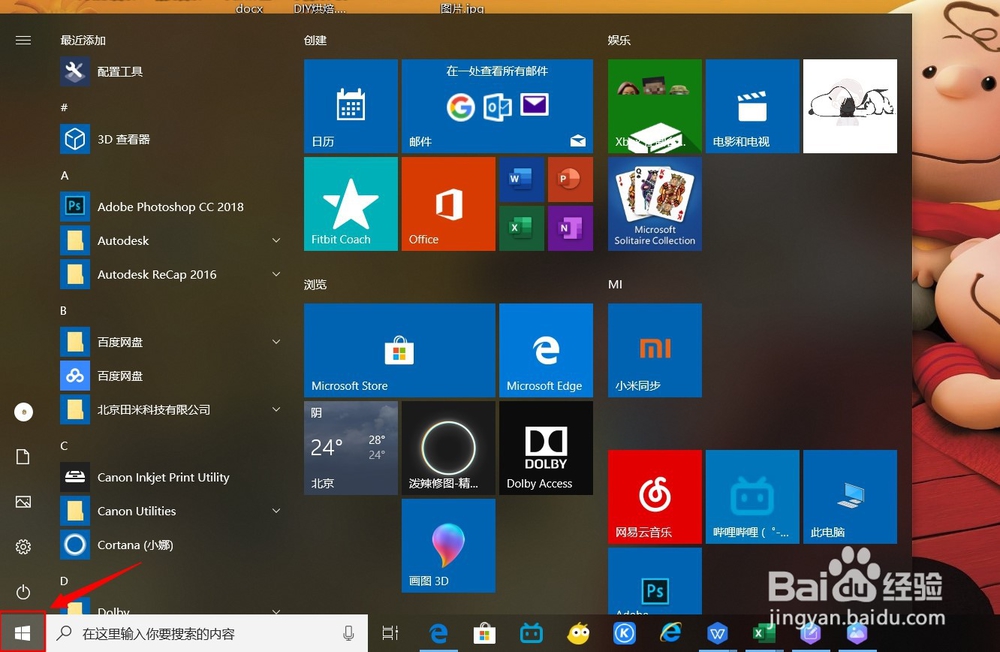Viewport: 1000px width, 652px height.
Task: Launch the Fitbit Coach tile
Action: [x=351, y=204]
